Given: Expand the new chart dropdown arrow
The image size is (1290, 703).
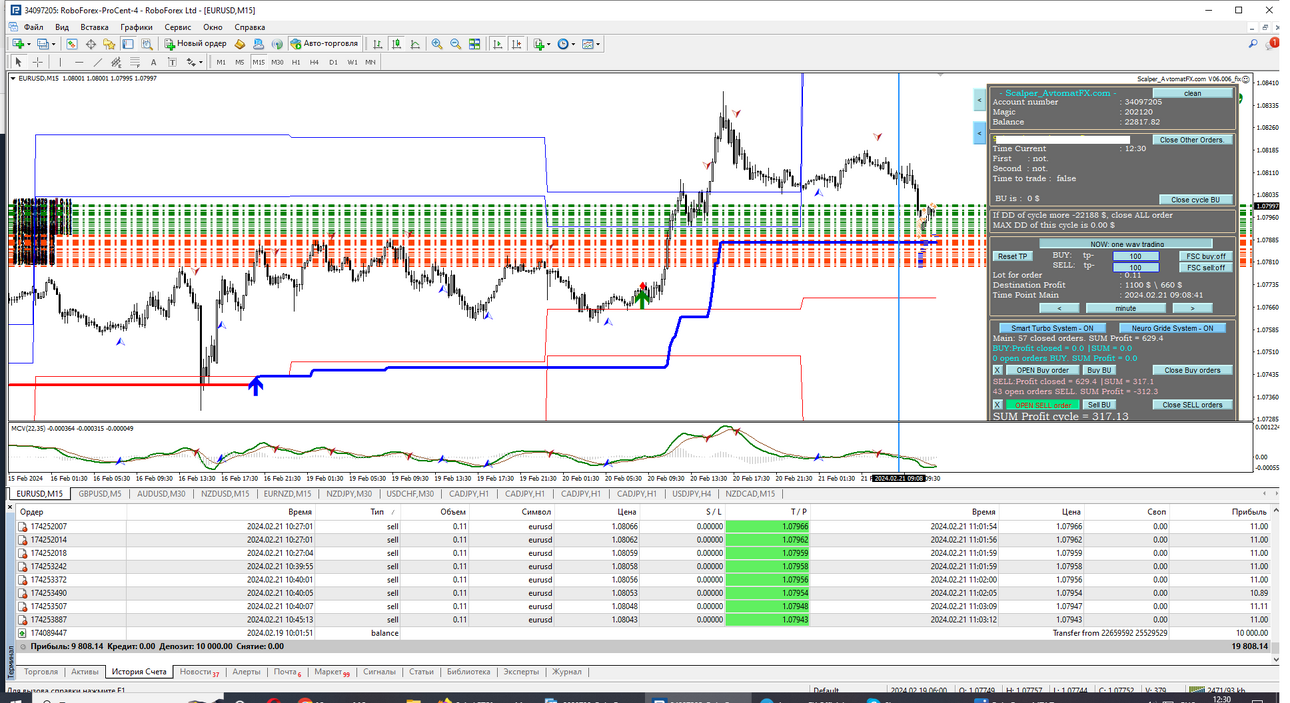Looking at the screenshot, I should pyautogui.click(x=29, y=44).
